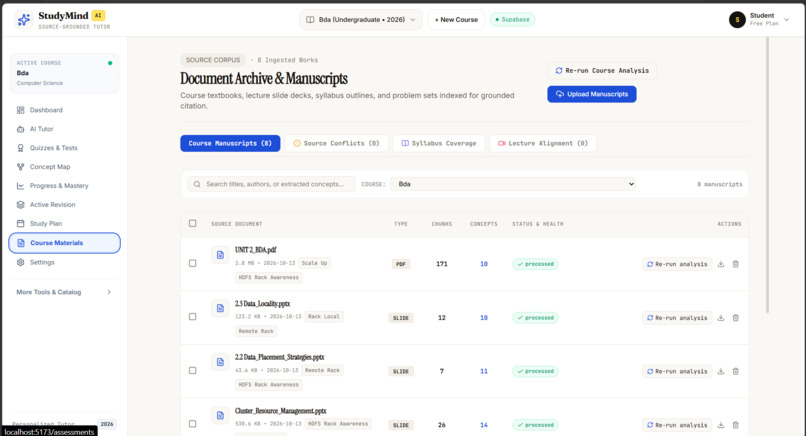Expand More Tools & Catalog

coord(64,292)
